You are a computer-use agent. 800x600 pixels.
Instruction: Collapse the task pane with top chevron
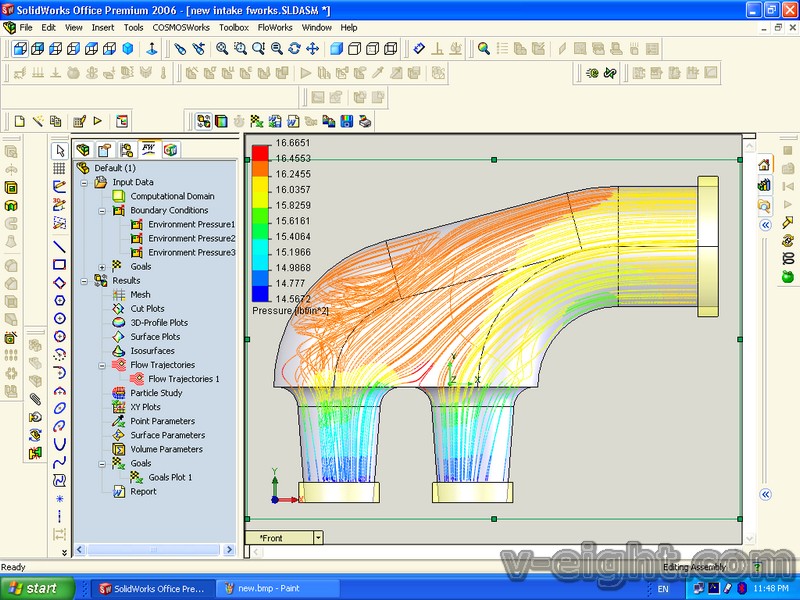click(x=765, y=225)
